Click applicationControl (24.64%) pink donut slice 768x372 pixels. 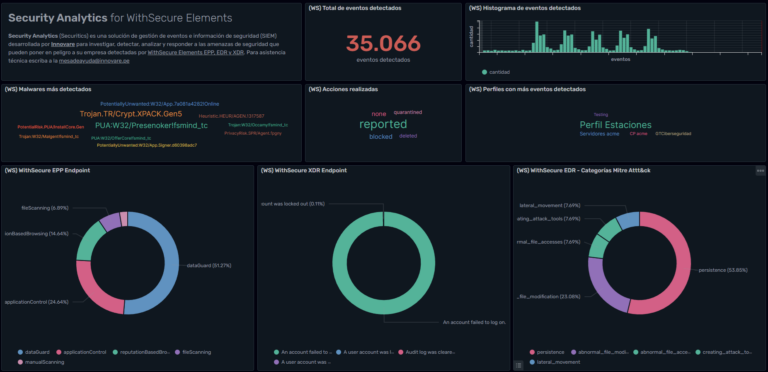[x=97, y=292]
